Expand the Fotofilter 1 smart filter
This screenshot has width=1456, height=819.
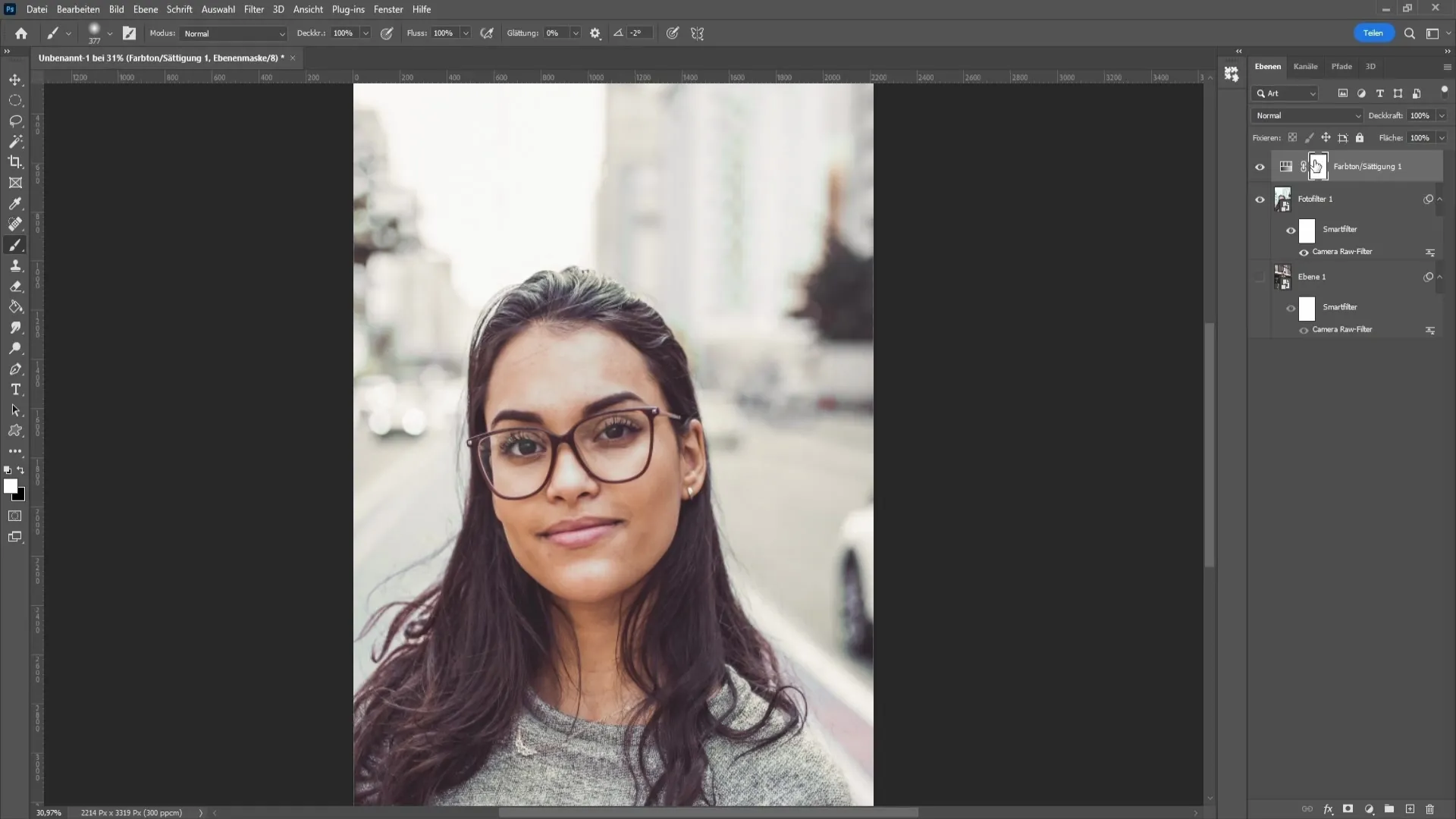click(1439, 199)
